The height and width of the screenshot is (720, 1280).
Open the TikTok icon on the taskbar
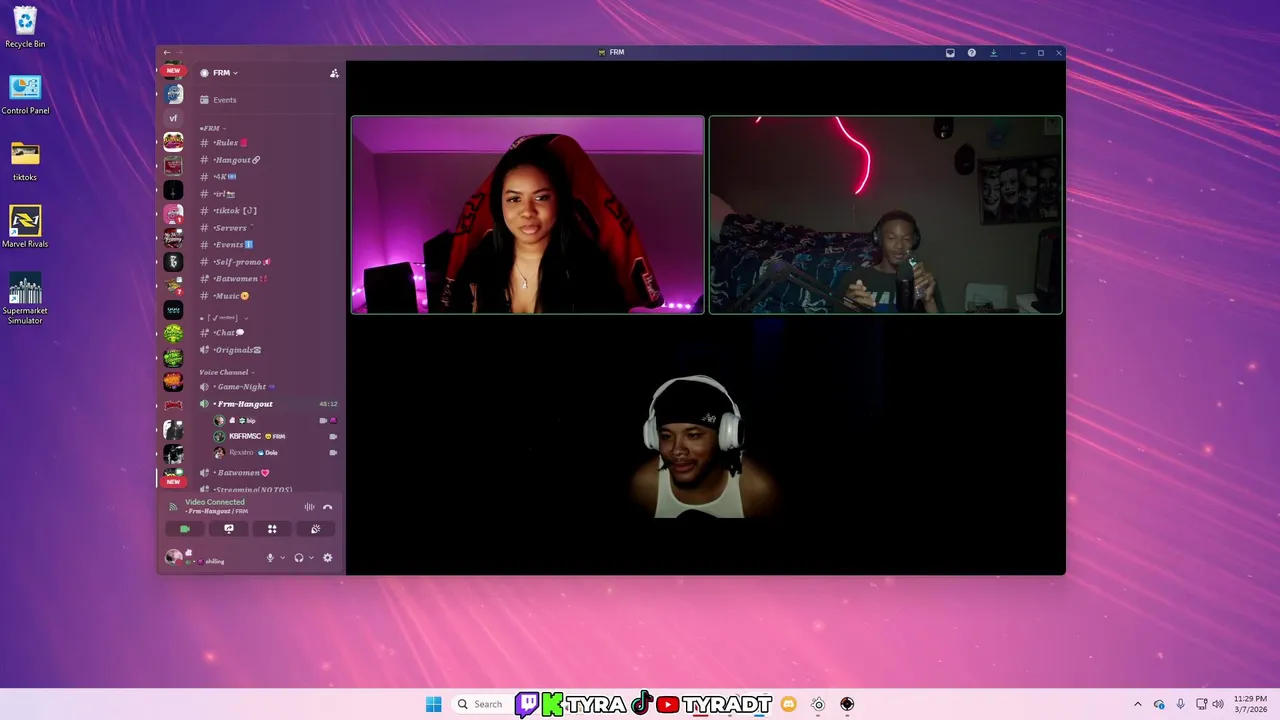[x=641, y=704]
